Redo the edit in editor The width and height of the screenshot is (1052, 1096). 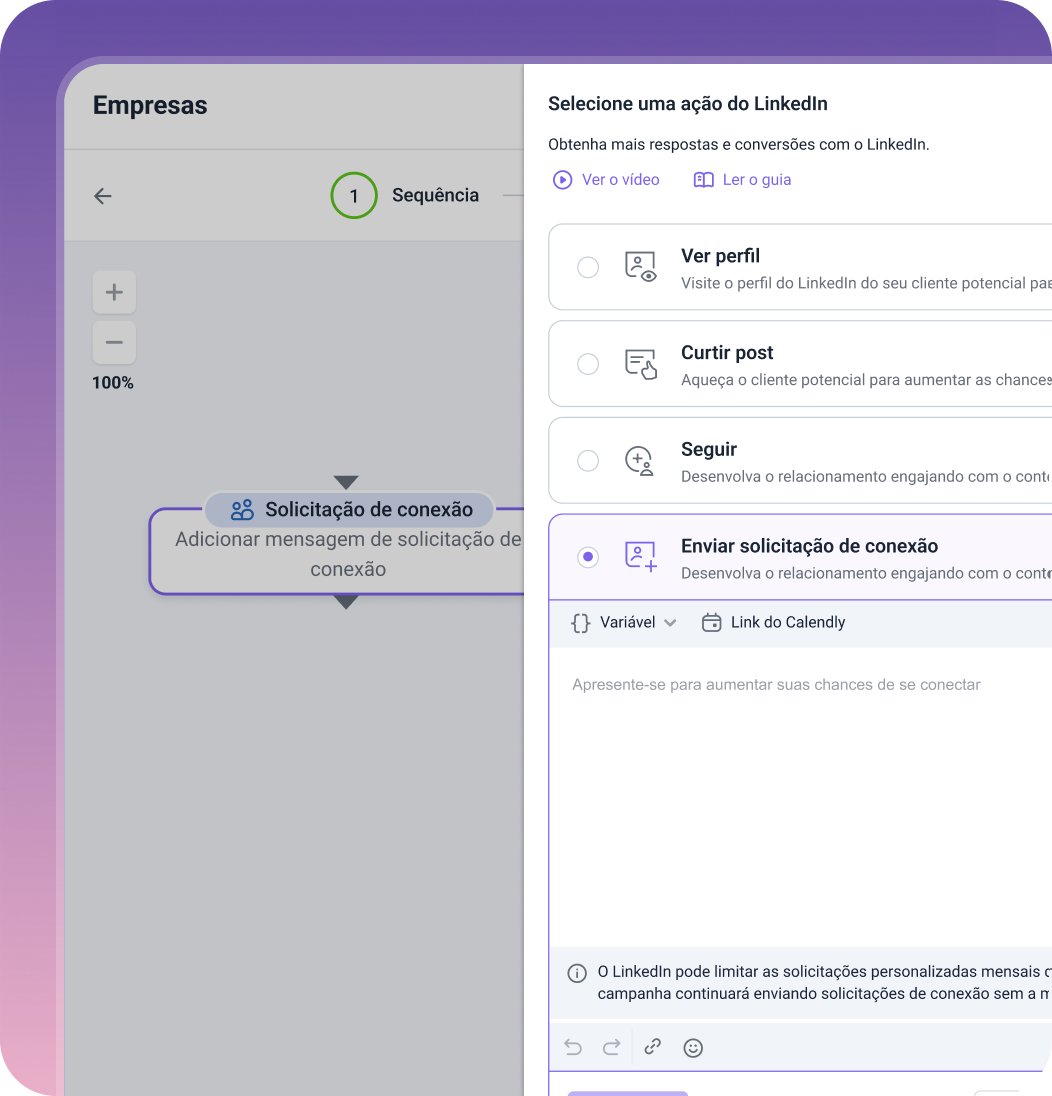(612, 1047)
